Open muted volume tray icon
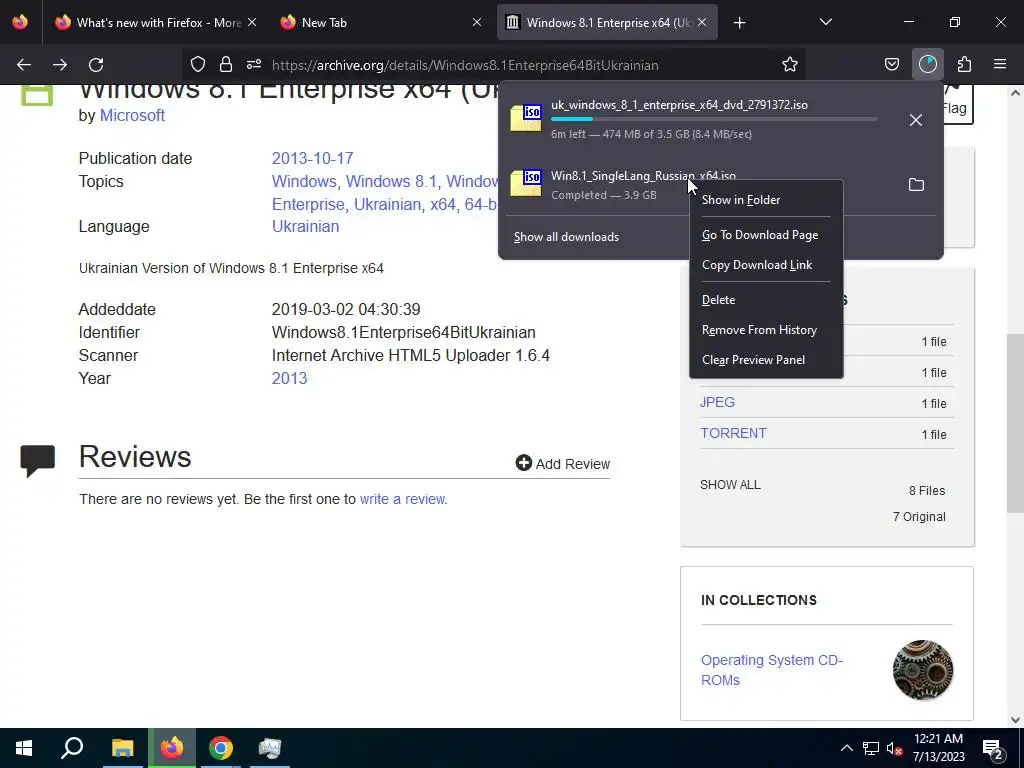The height and width of the screenshot is (768, 1024). [x=894, y=748]
